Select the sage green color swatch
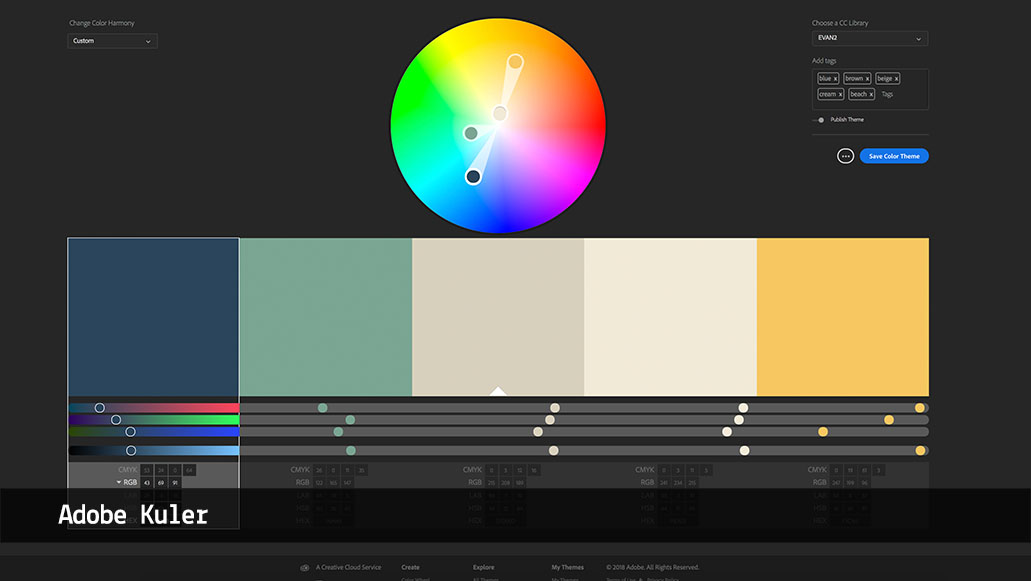This screenshot has height=581, width=1031. tap(326, 317)
